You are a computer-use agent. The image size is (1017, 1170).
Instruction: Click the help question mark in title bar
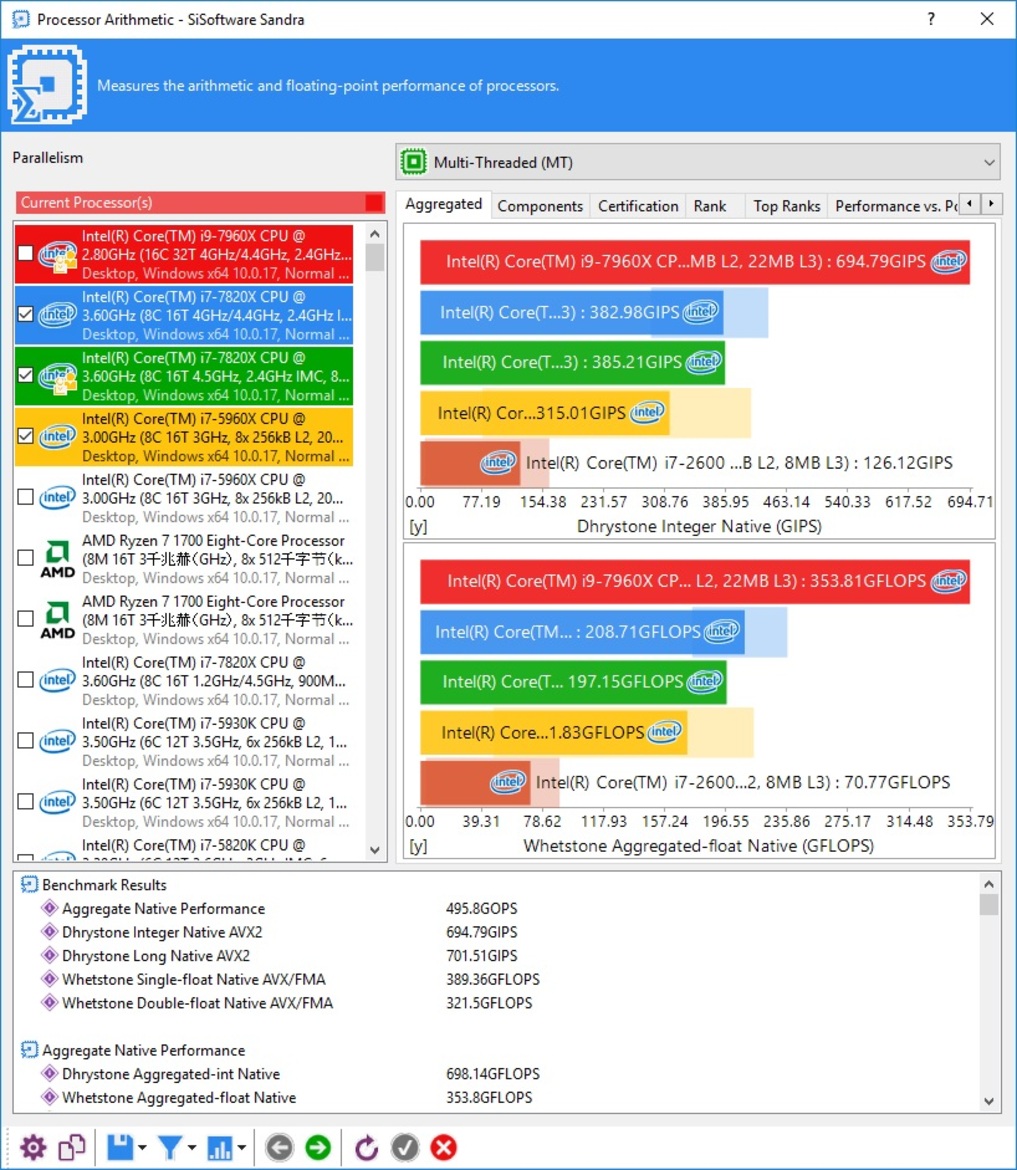(931, 19)
